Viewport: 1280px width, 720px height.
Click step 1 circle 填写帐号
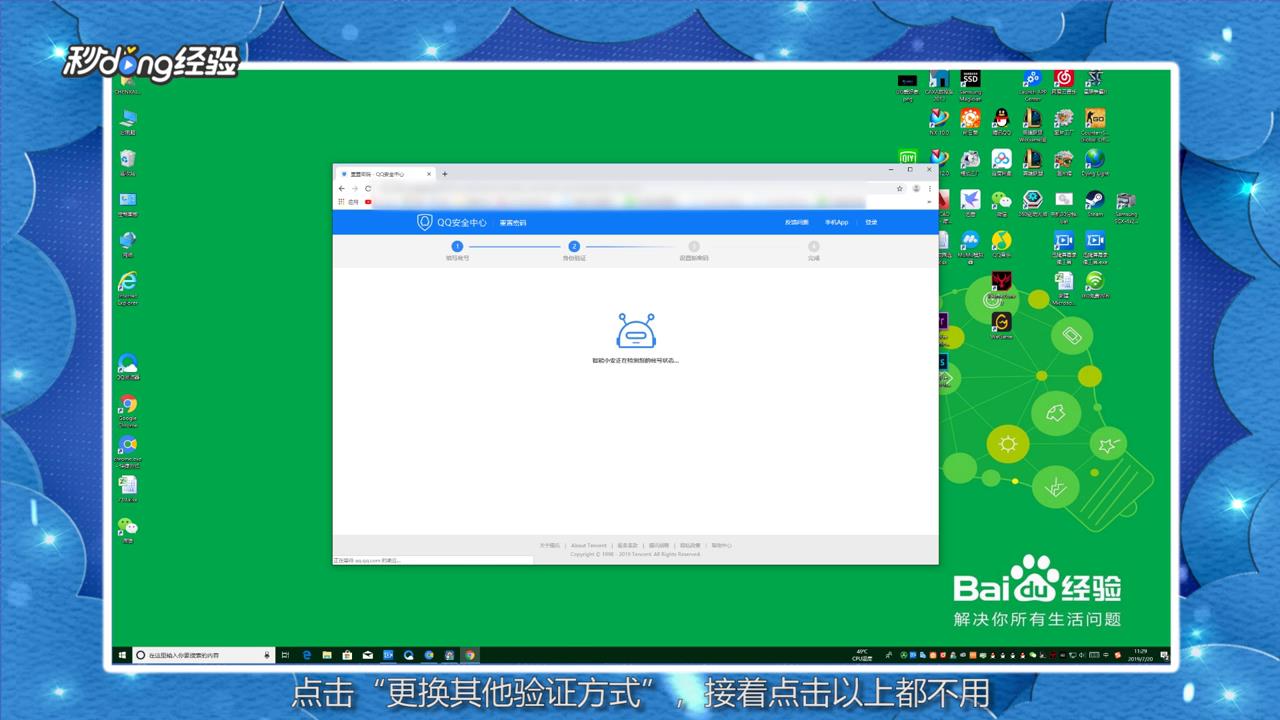point(457,246)
